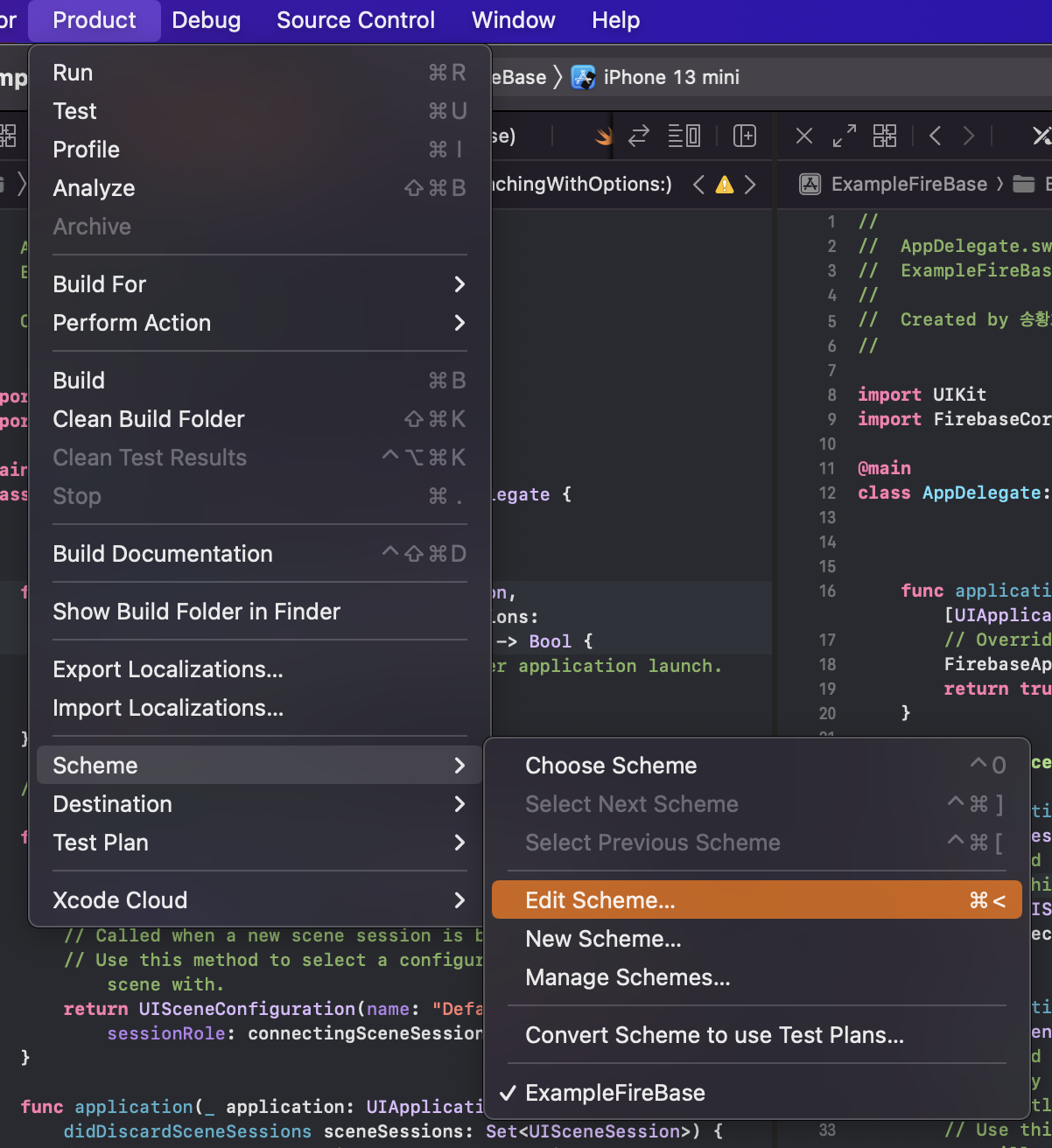Choose Build from the Product menu
Image resolution: width=1052 pixels, height=1148 pixels.
[x=260, y=381]
